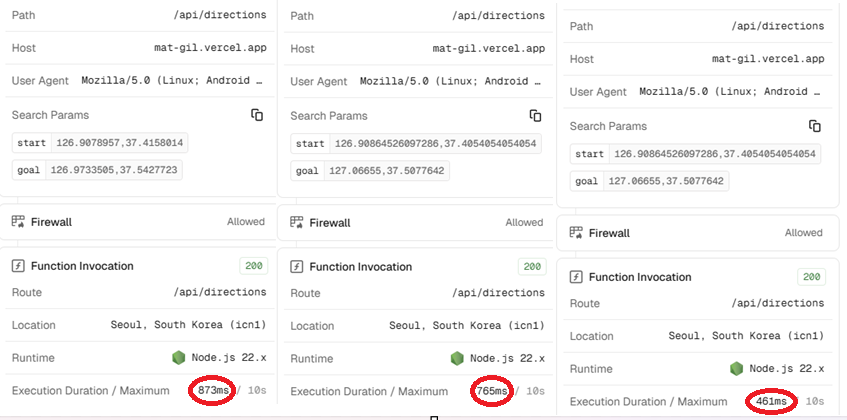Viewport: 847px width, 420px height.
Task: Click left panel (873ms) Firewall Allowed status
Action: click(x=246, y=221)
